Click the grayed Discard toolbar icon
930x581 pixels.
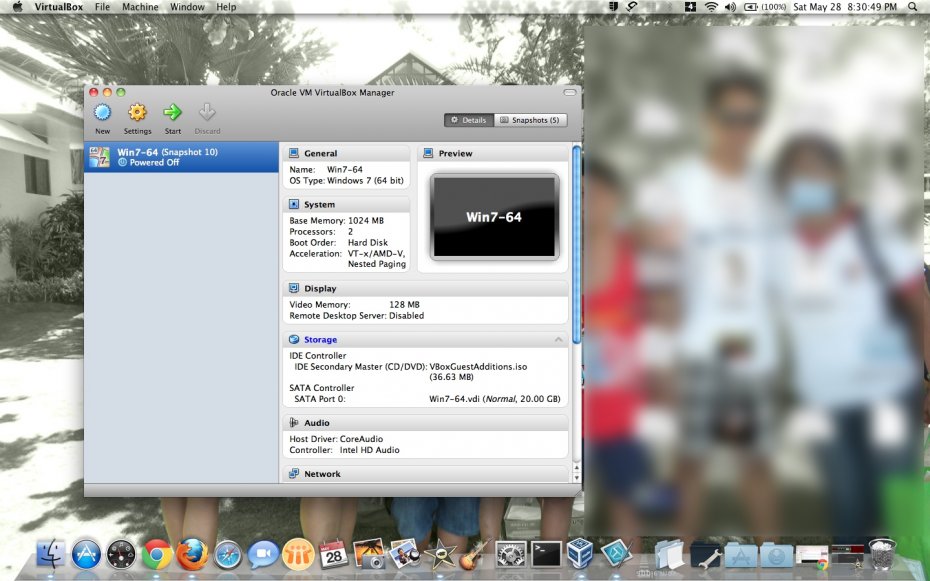tap(207, 112)
